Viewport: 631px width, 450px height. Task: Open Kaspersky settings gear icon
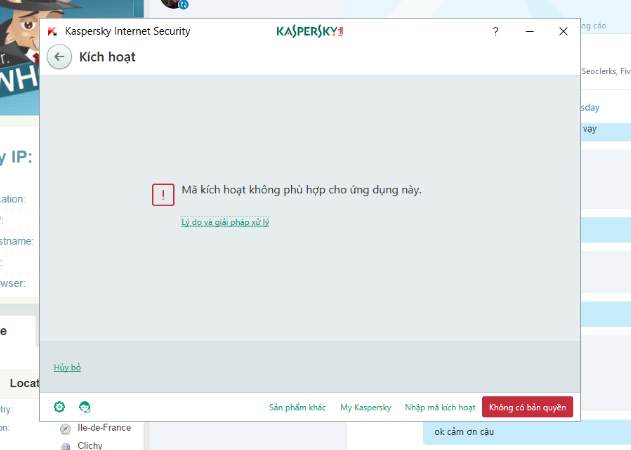[x=59, y=407]
